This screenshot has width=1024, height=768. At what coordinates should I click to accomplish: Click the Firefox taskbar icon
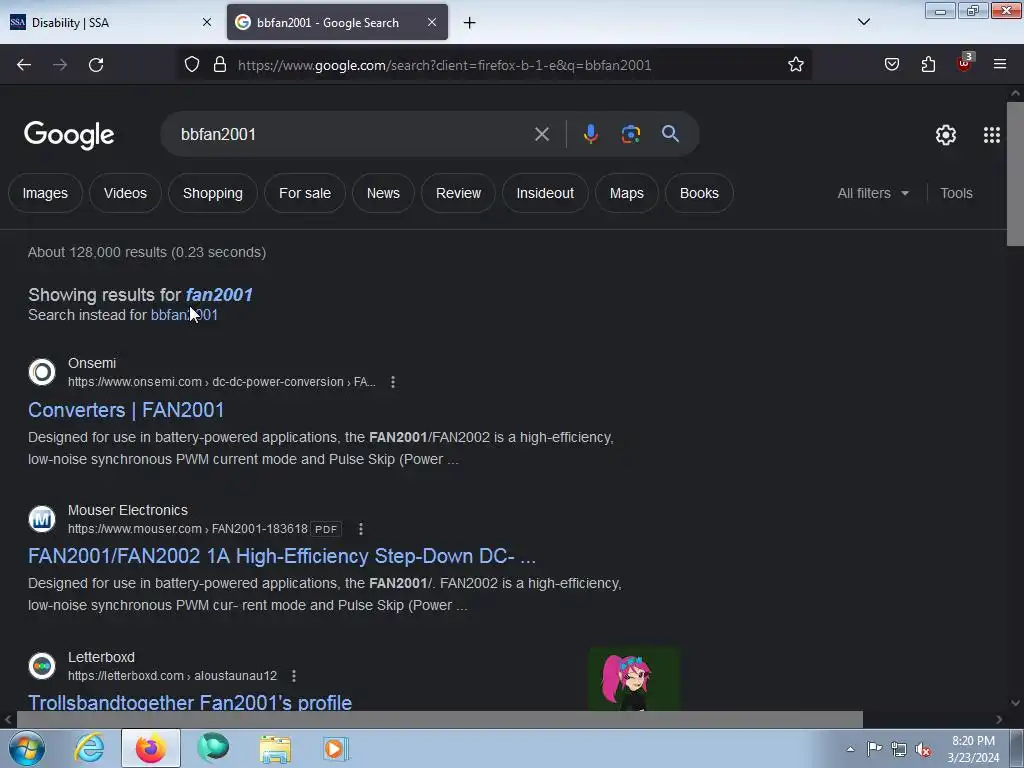click(150, 748)
